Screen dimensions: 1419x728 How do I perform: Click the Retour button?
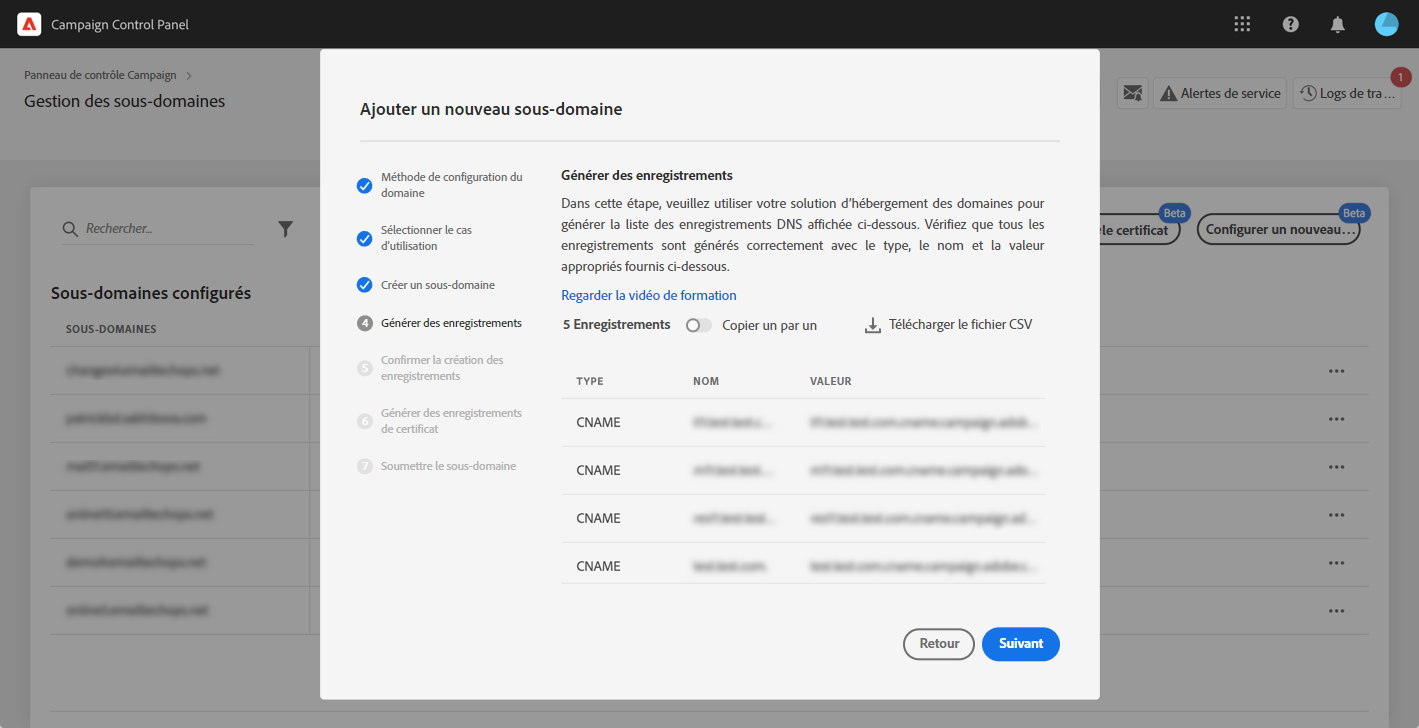tap(938, 644)
